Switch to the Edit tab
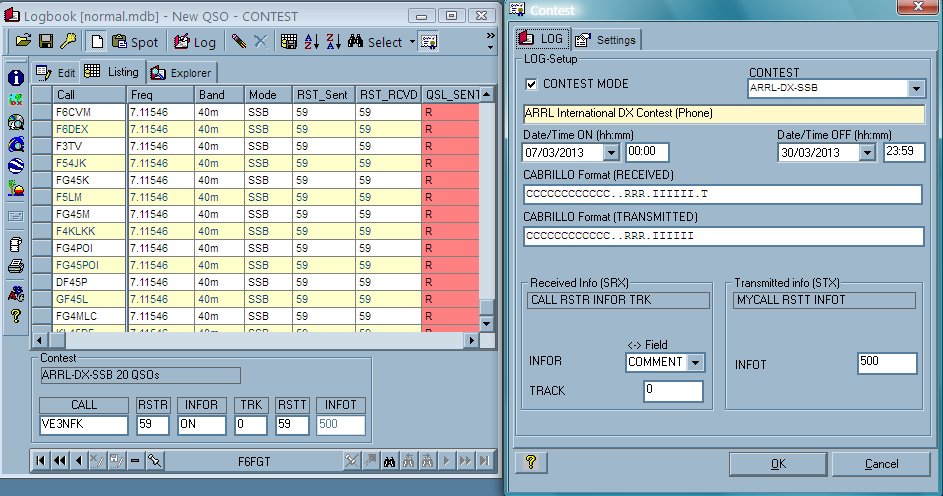This screenshot has height=496, width=943. pos(55,73)
